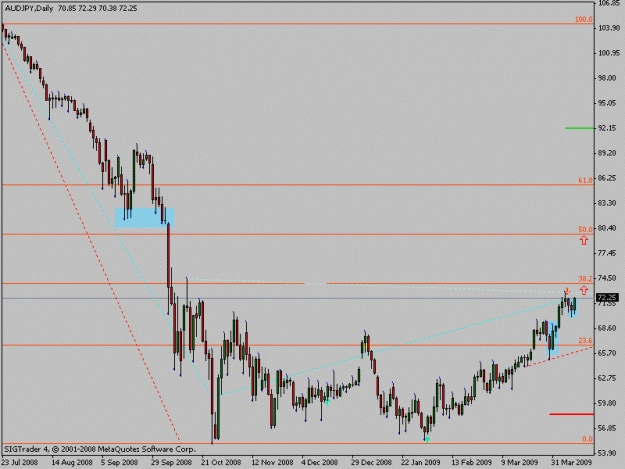
Task: Click the 103.90 price axis label
Action: (609, 28)
